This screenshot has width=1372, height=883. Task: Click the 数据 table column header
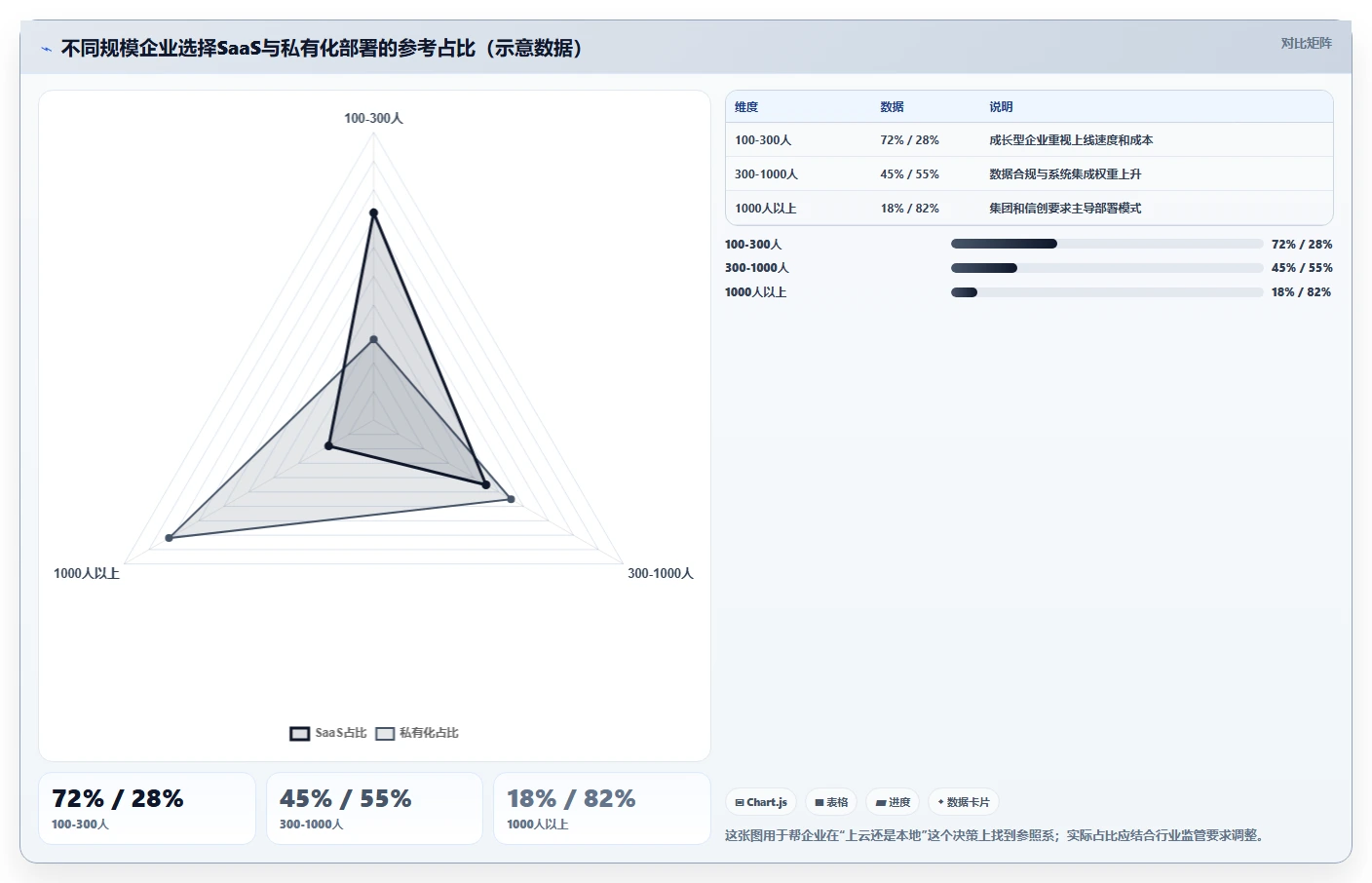coord(892,107)
